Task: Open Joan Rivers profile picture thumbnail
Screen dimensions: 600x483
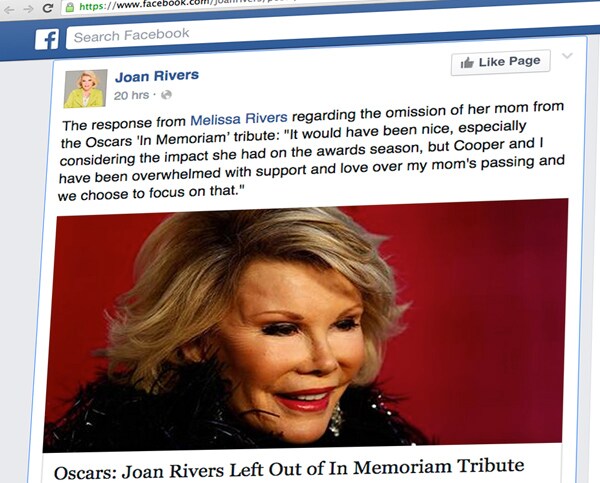Action: pos(85,88)
